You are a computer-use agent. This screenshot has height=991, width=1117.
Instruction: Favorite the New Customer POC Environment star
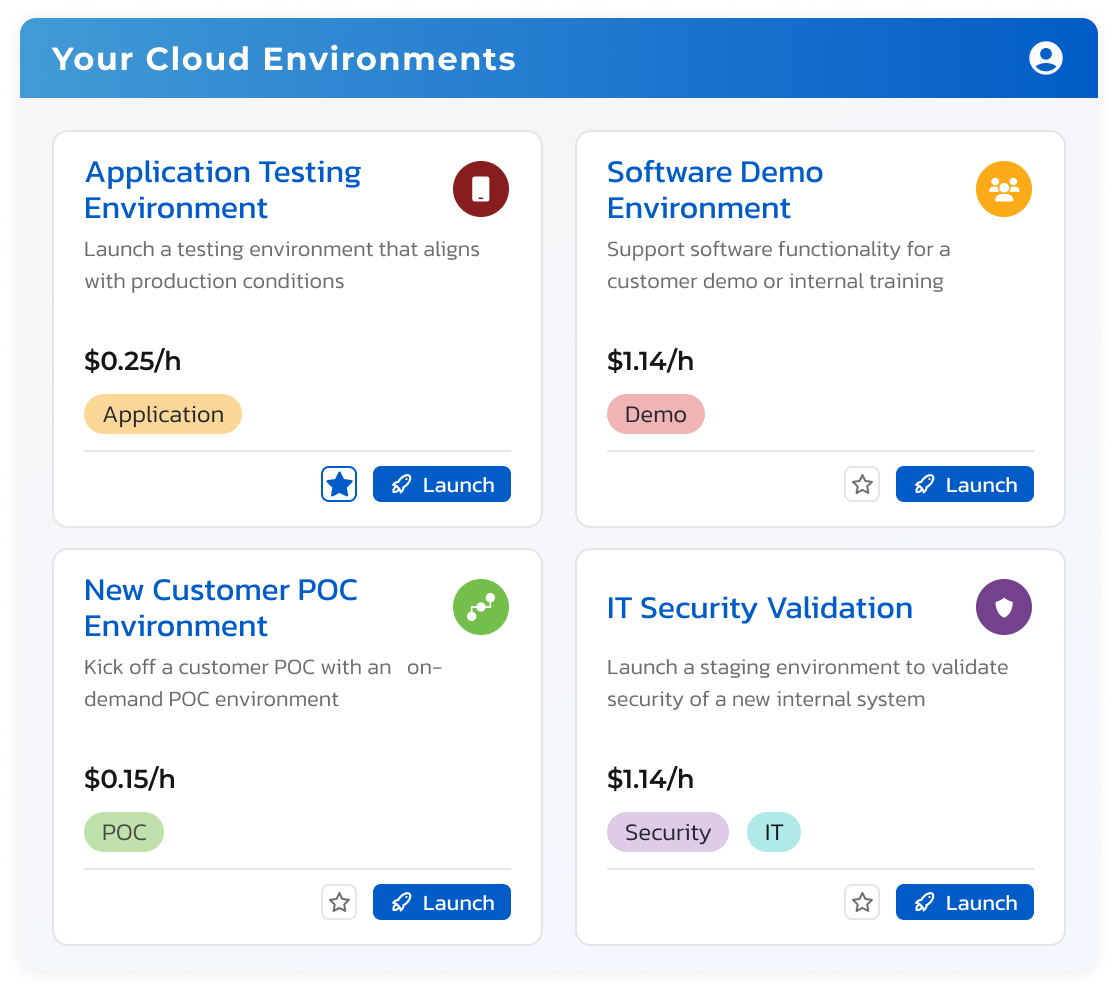click(339, 903)
